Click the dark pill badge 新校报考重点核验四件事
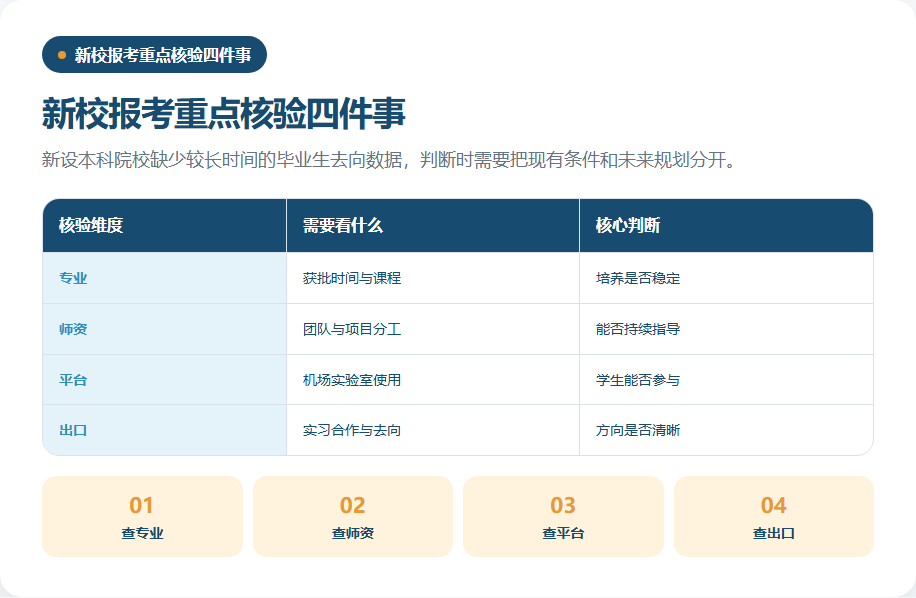The image size is (916, 598). point(154,55)
